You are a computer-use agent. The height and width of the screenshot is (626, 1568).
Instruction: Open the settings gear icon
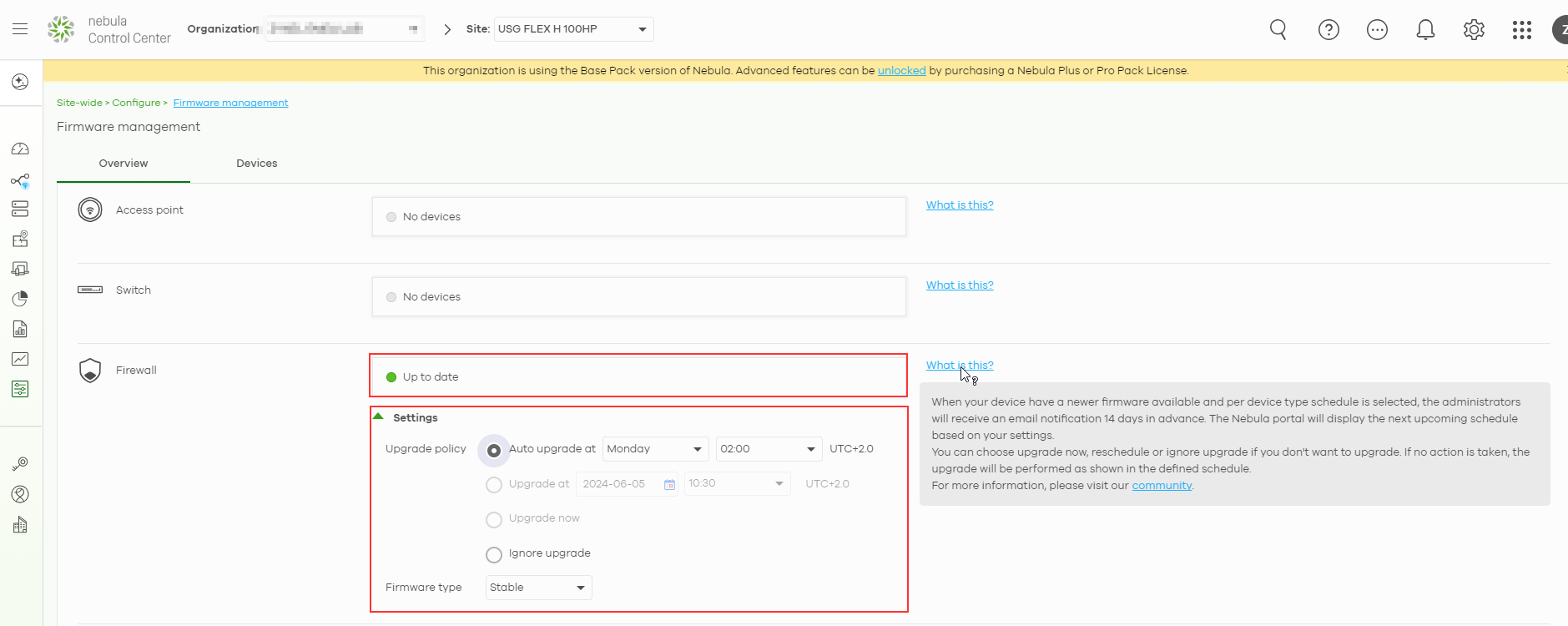(x=1474, y=30)
